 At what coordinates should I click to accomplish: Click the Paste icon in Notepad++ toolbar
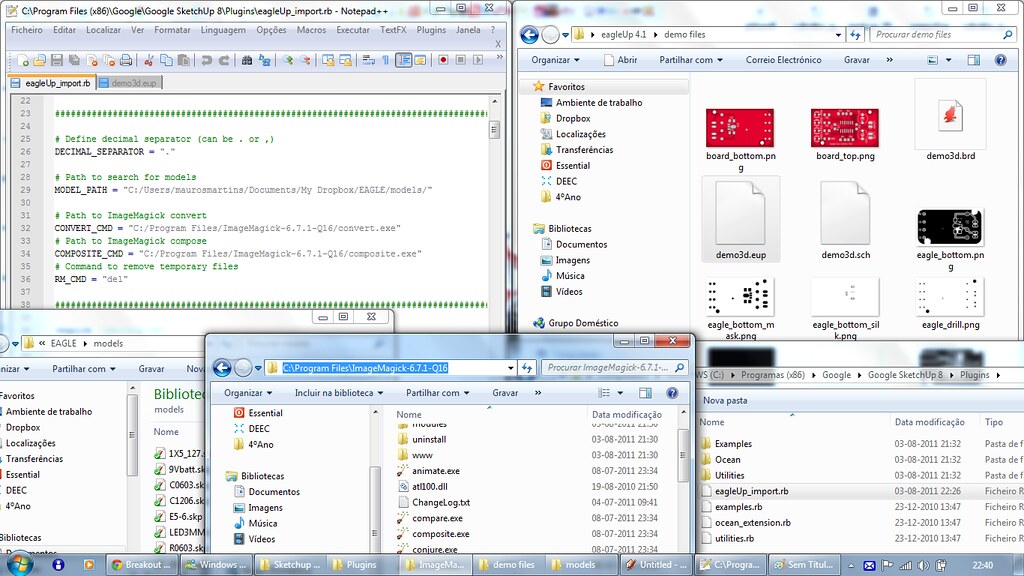(184, 60)
